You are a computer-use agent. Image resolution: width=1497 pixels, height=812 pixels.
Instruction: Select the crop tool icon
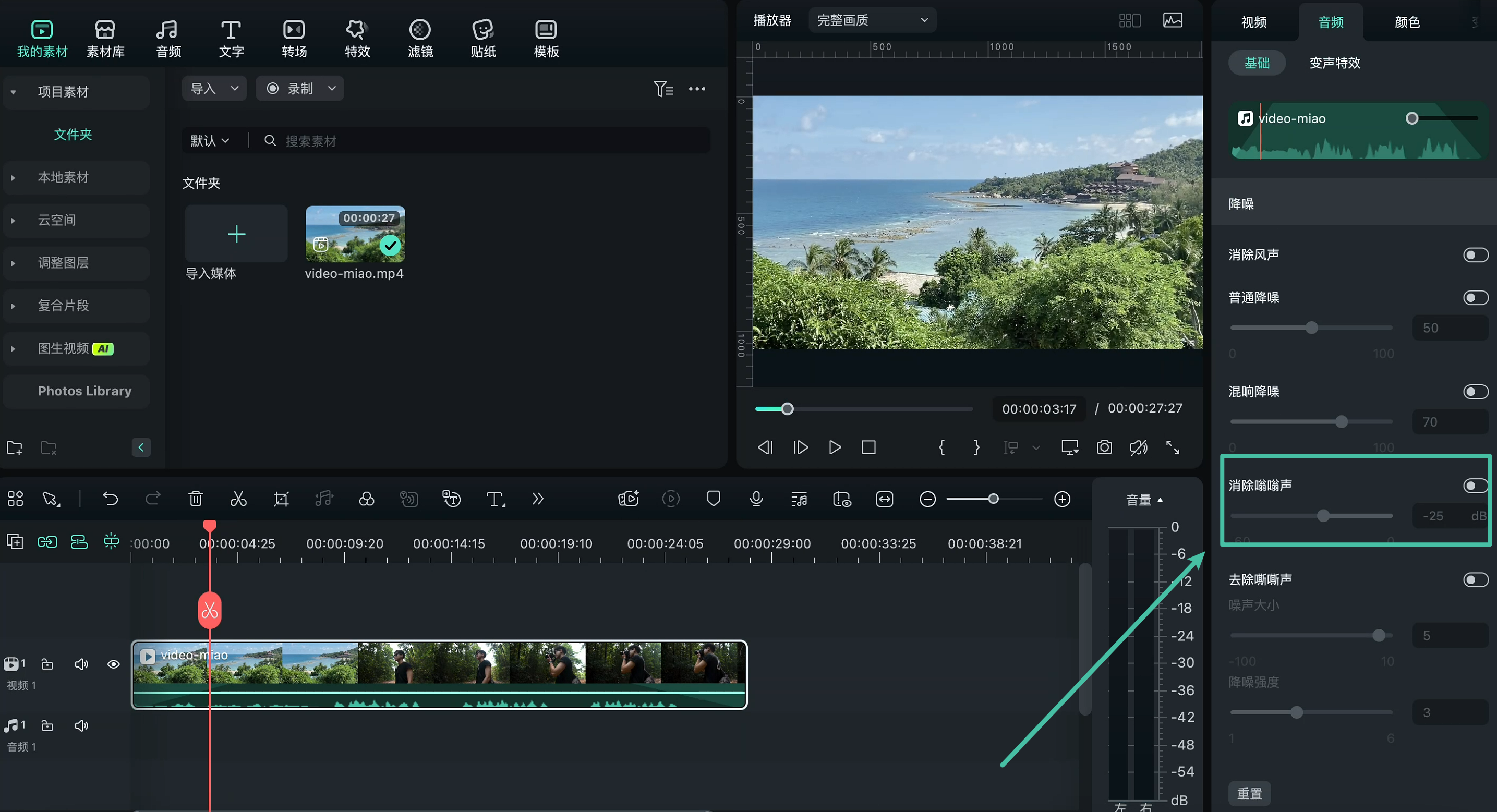[281, 499]
